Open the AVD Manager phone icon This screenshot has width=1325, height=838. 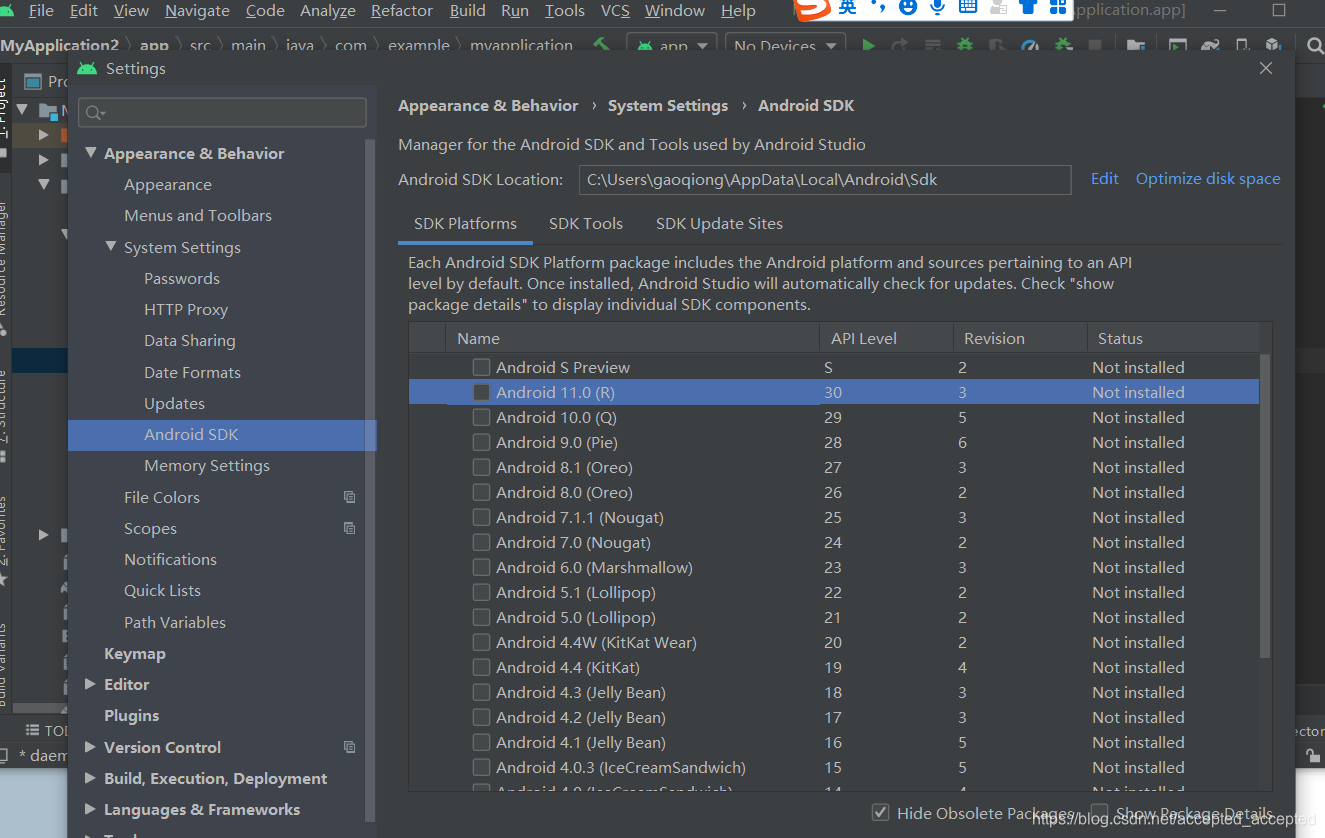(1241, 46)
